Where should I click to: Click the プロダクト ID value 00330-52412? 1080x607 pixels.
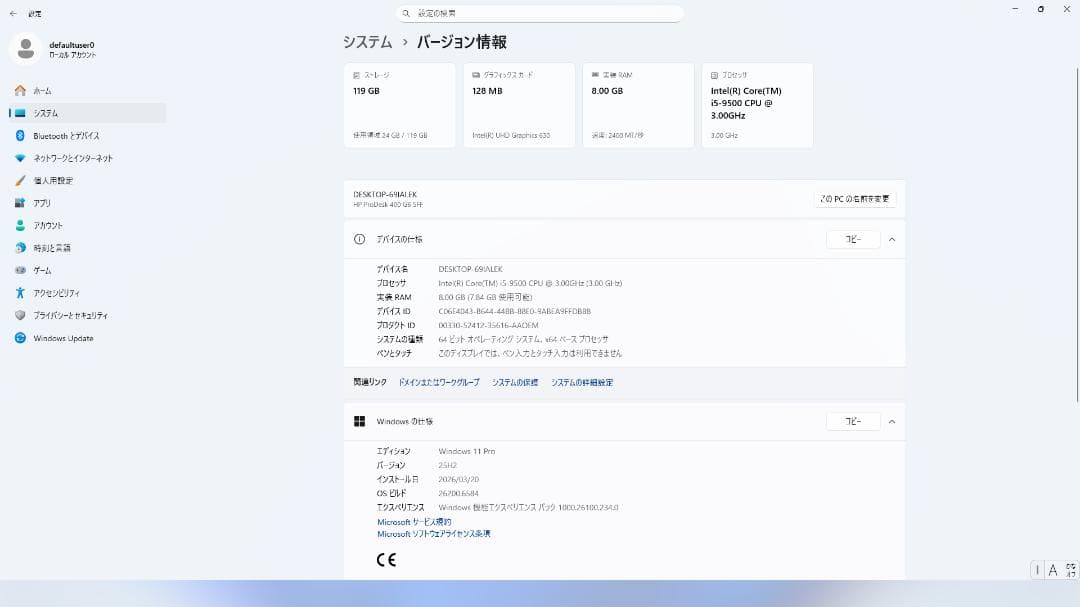488,325
